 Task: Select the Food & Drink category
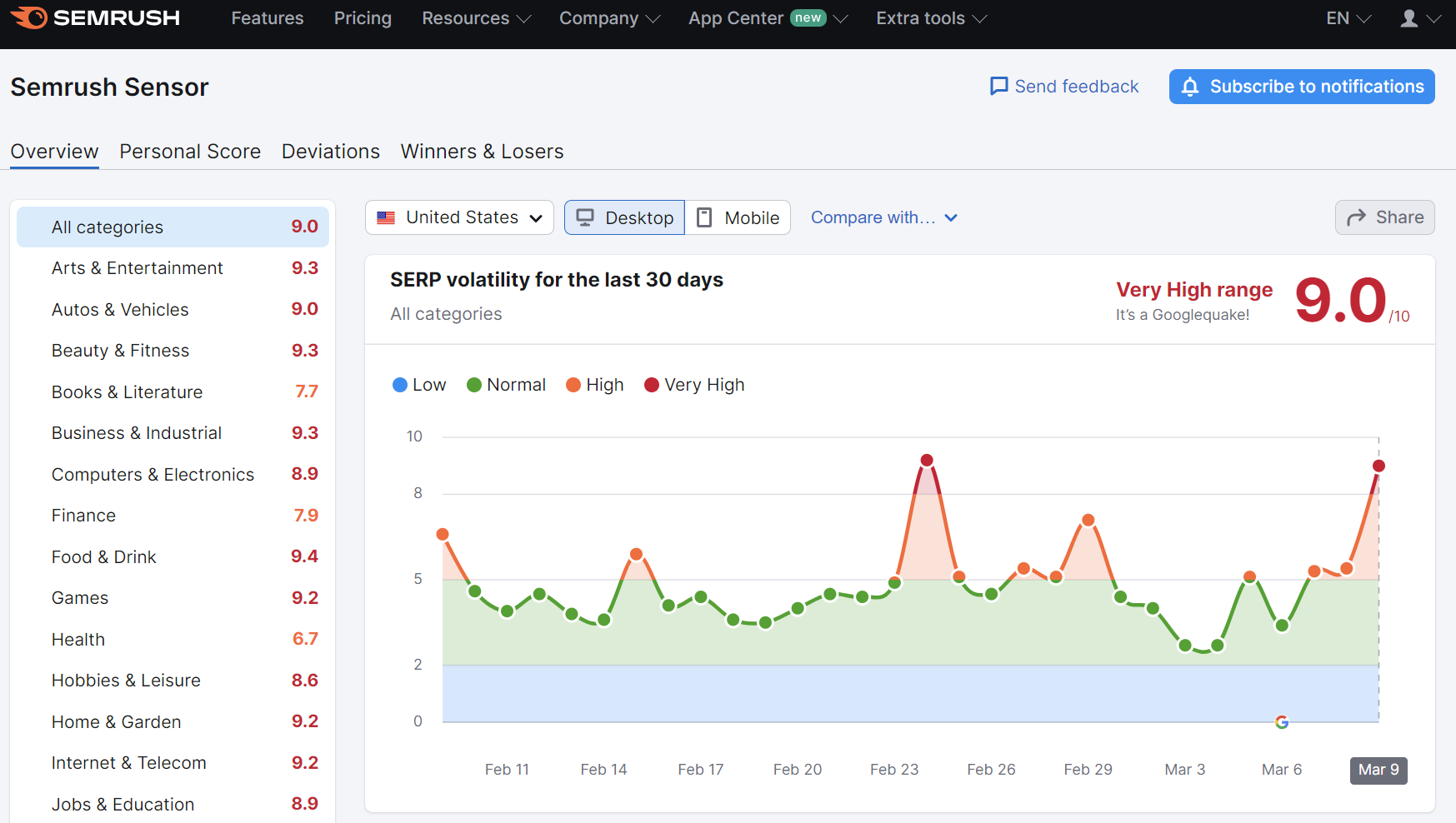pos(104,557)
